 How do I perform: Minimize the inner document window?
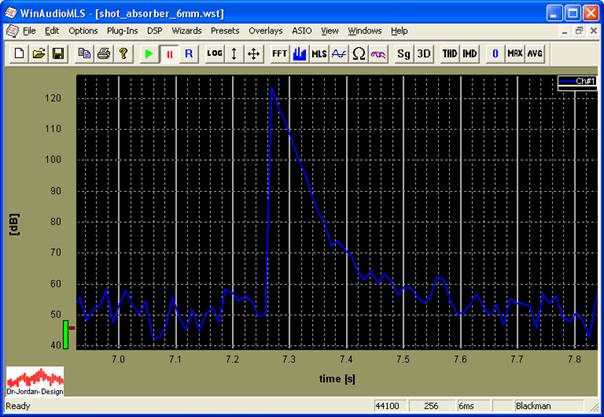(x=565, y=31)
